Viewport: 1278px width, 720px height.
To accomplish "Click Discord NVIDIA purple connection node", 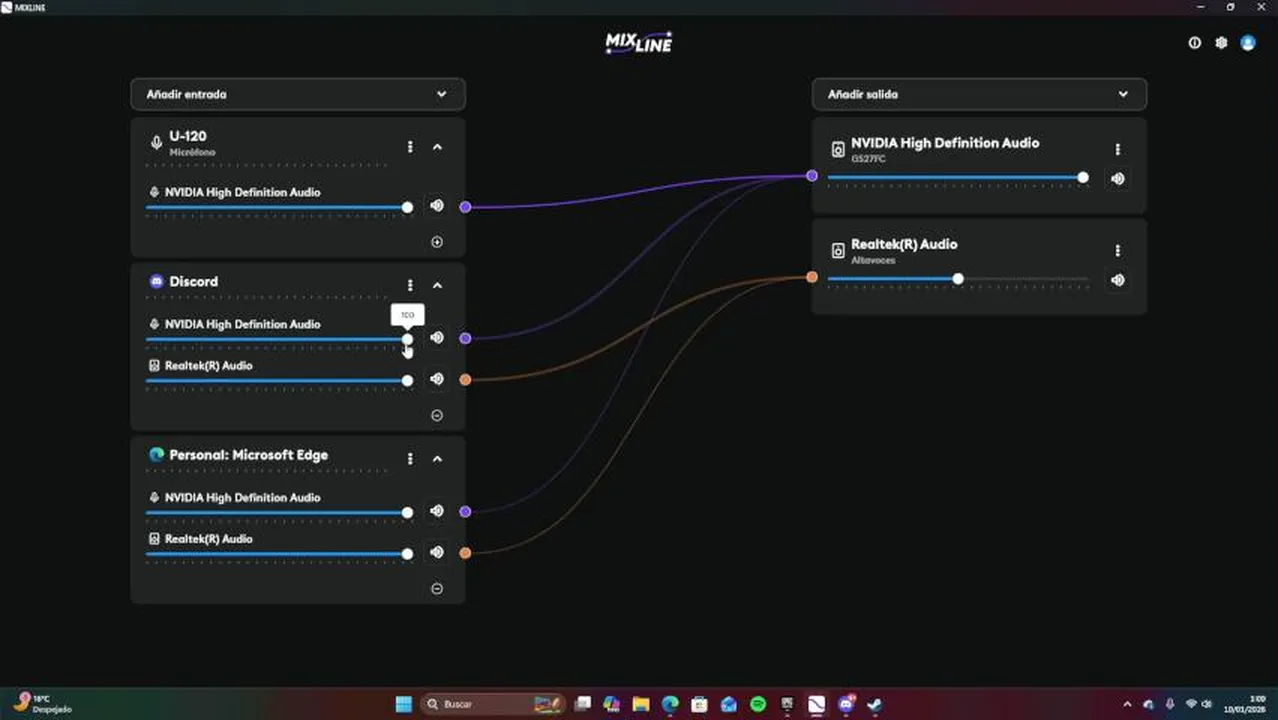I will [x=465, y=338].
